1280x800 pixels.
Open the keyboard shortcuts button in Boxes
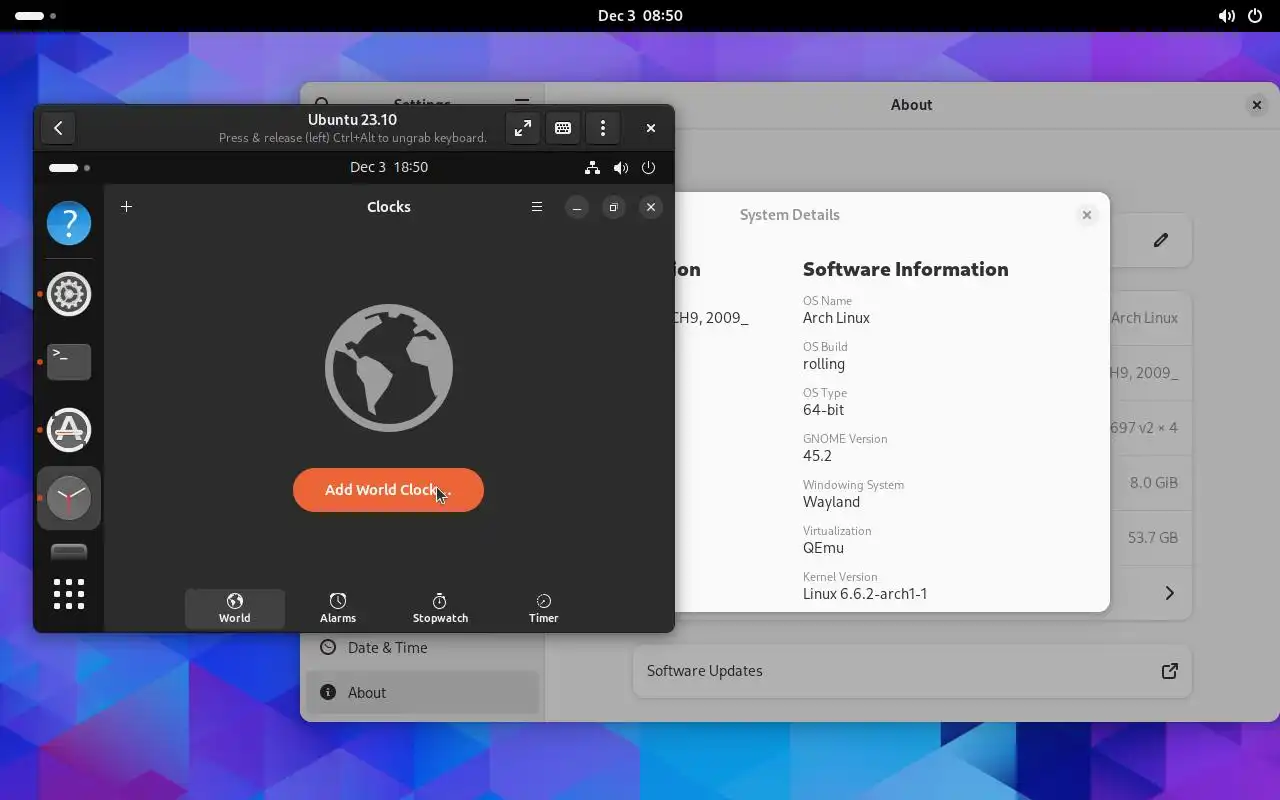coord(563,128)
